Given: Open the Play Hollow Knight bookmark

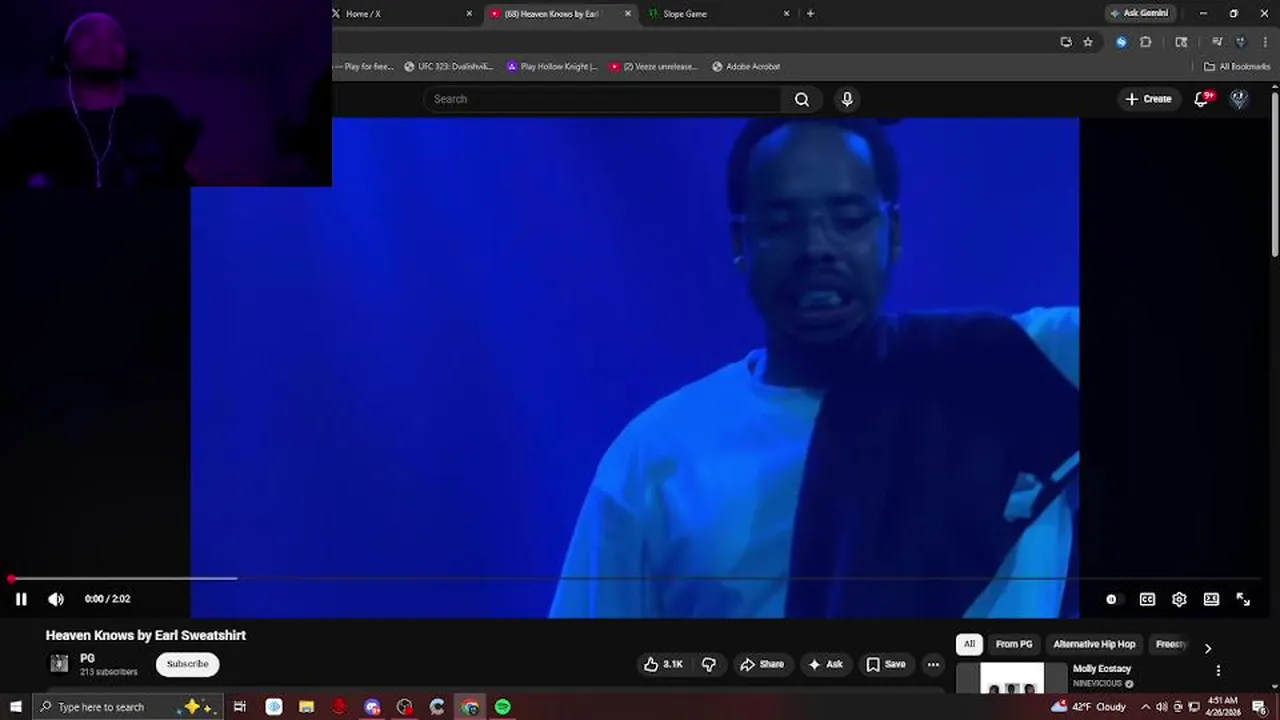Looking at the screenshot, I should (552, 67).
